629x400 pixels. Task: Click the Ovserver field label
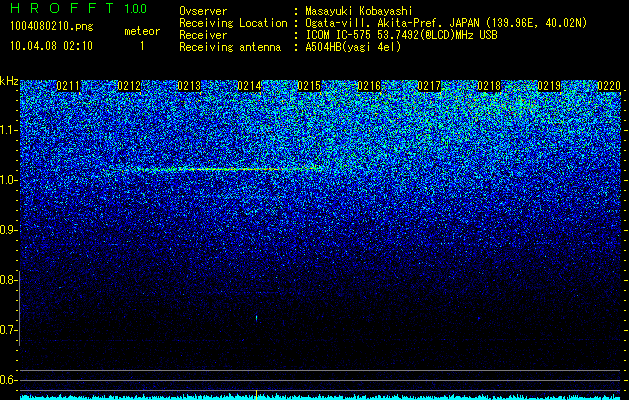pyautogui.click(x=203, y=11)
